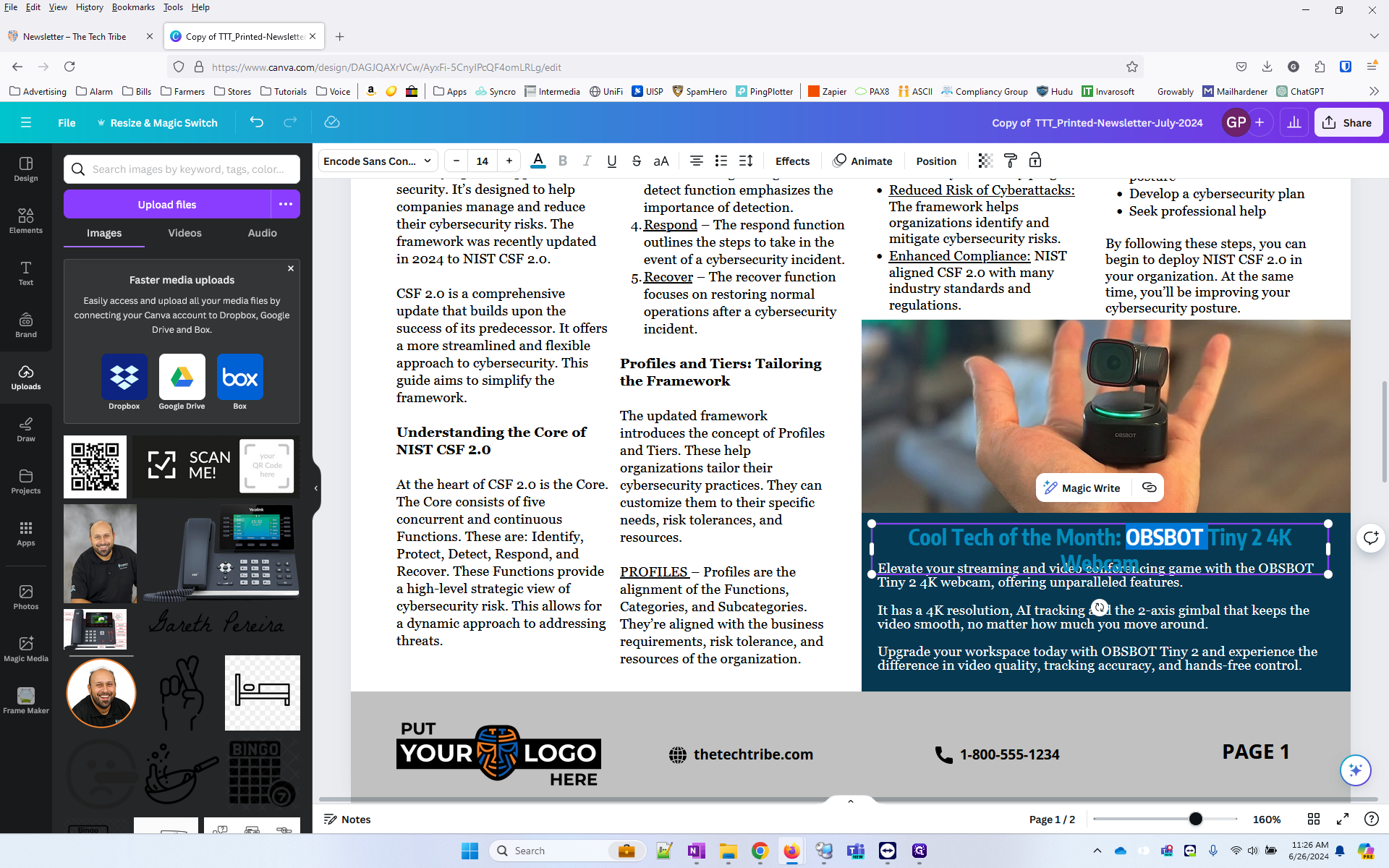Open the analytics chart icon
This screenshot has width=1389, height=868.
(x=1294, y=122)
